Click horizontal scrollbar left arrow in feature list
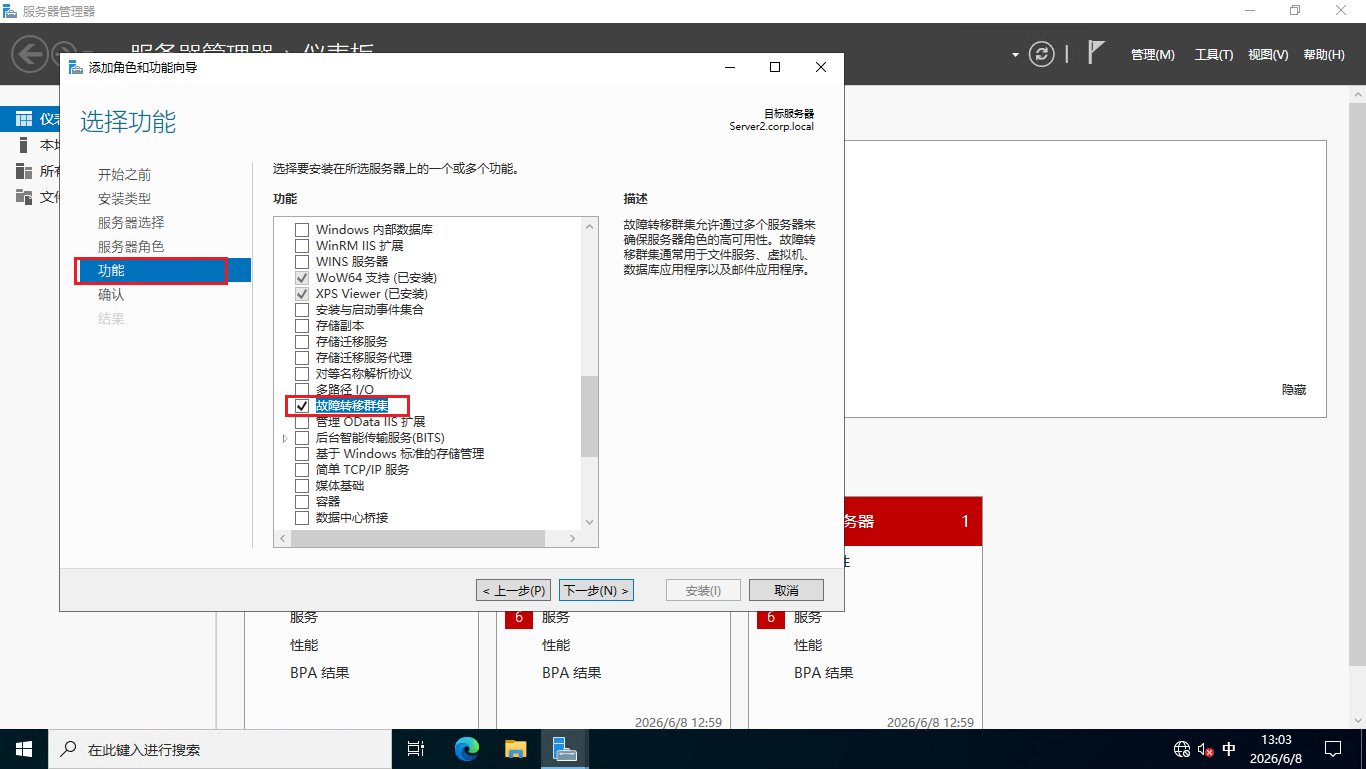Image resolution: width=1366 pixels, height=769 pixels. click(283, 539)
